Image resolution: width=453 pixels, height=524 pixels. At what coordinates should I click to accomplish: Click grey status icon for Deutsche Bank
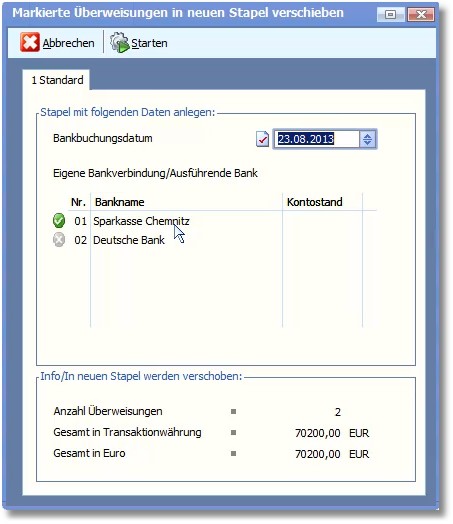click(59, 240)
